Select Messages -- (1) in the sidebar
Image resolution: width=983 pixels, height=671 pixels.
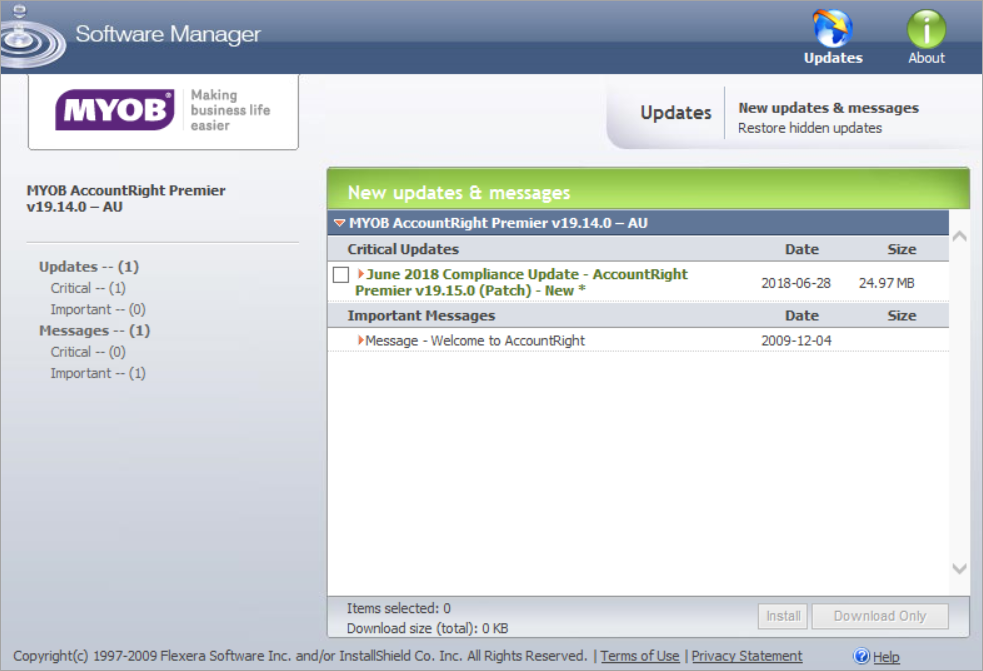click(x=94, y=330)
